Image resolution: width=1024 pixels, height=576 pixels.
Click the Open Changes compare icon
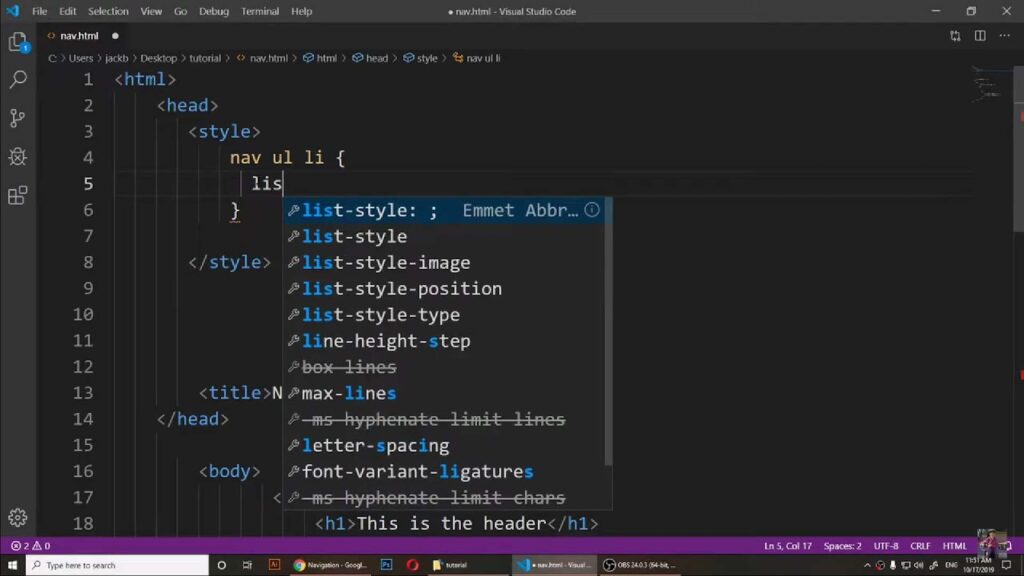tap(955, 36)
